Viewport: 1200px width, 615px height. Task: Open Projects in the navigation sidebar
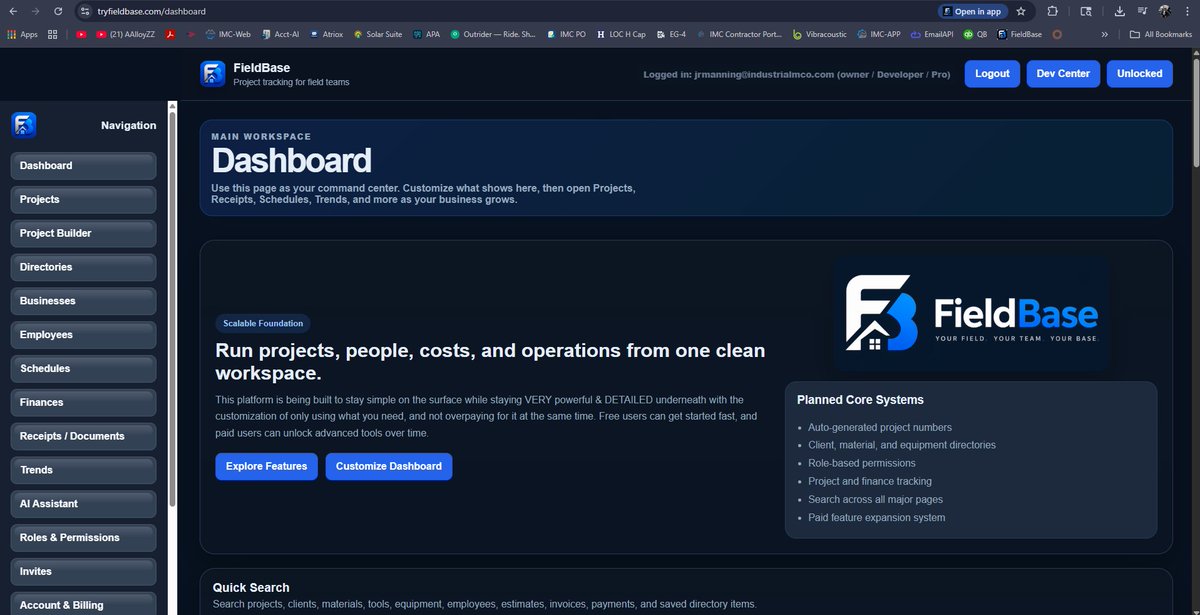[83, 200]
